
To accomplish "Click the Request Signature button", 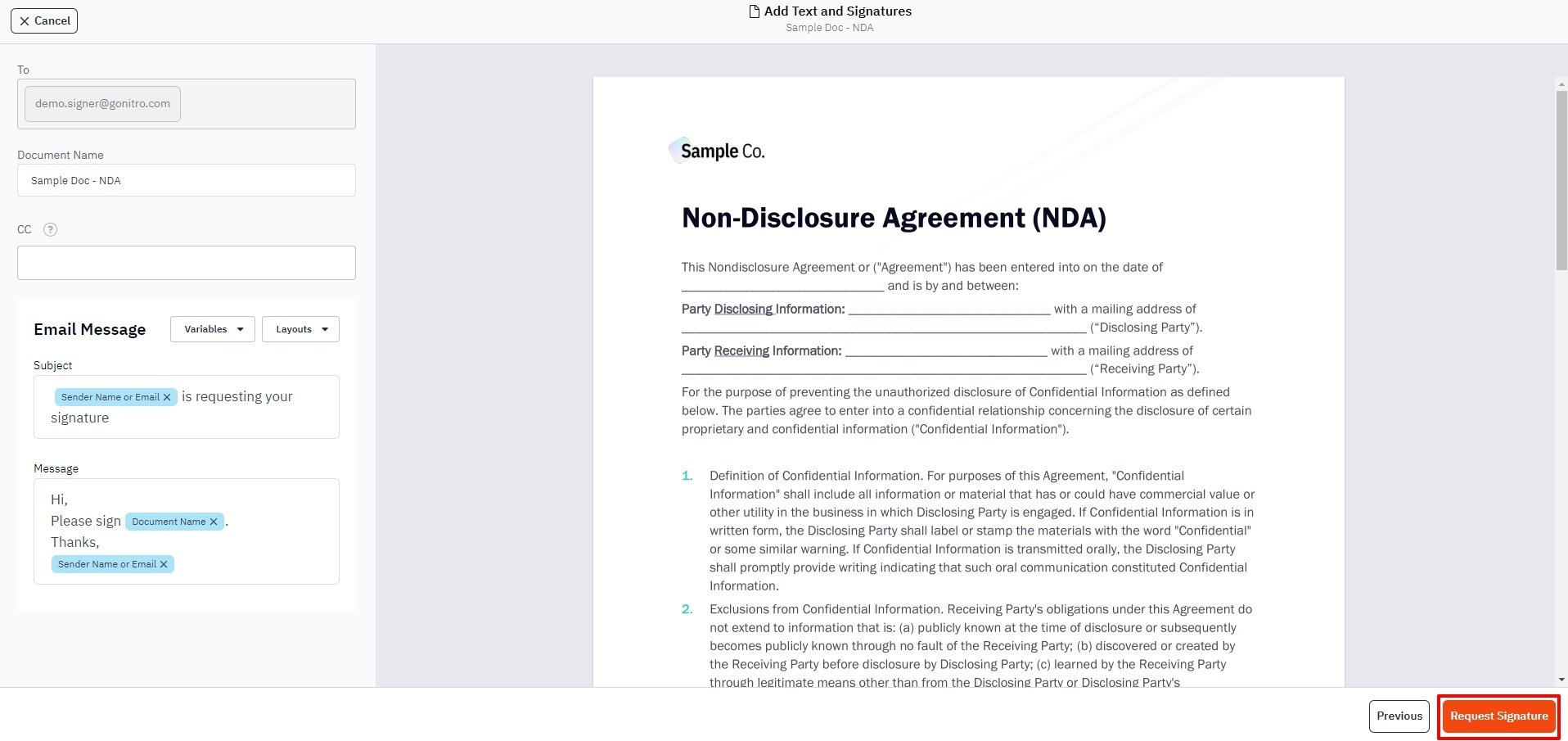I will coord(1498,715).
